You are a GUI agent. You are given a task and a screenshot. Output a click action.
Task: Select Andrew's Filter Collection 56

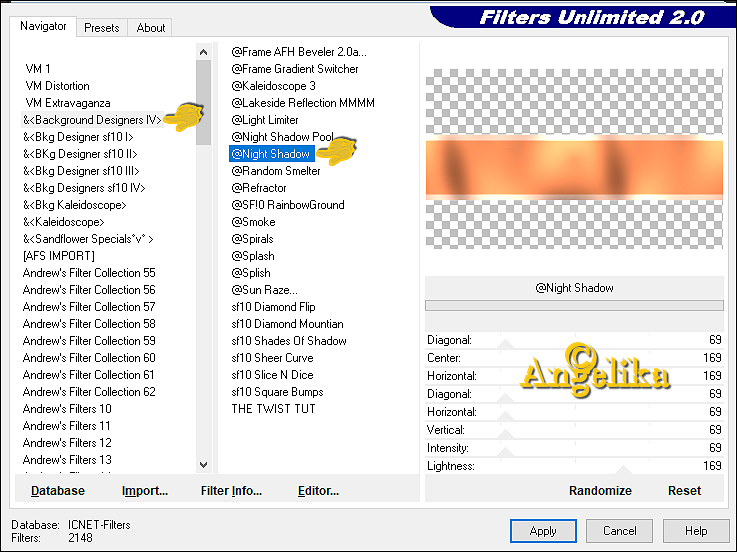pyautogui.click(x=89, y=290)
